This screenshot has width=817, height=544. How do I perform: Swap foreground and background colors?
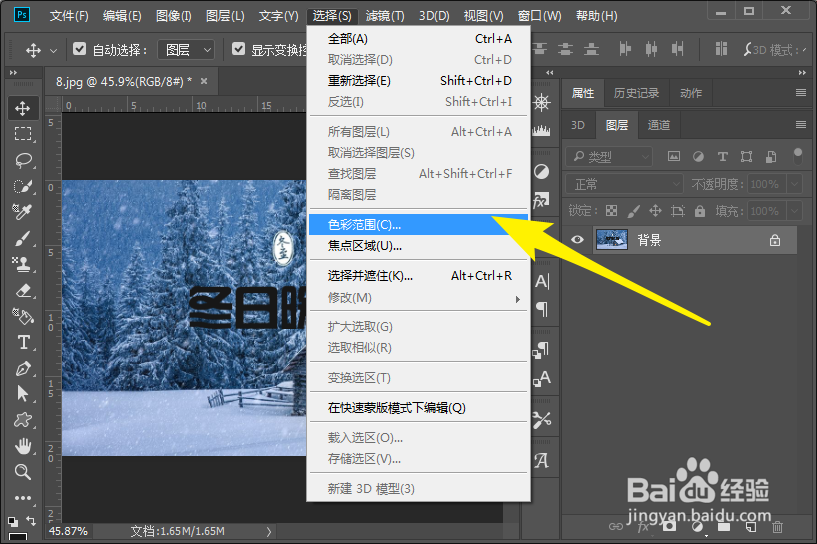click(31, 520)
